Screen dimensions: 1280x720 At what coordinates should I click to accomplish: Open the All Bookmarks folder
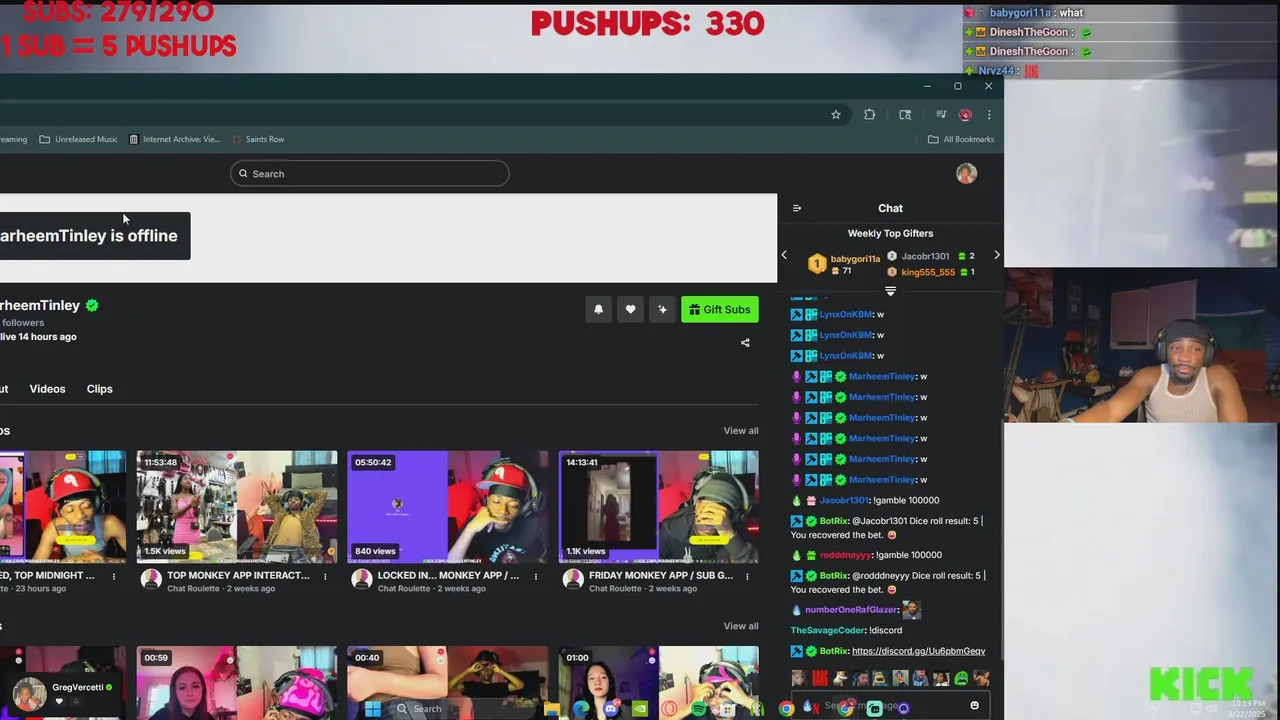(961, 139)
